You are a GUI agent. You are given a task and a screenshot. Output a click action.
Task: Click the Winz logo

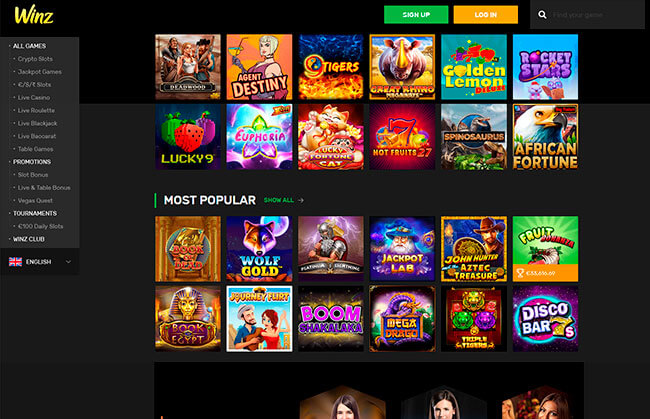point(34,15)
